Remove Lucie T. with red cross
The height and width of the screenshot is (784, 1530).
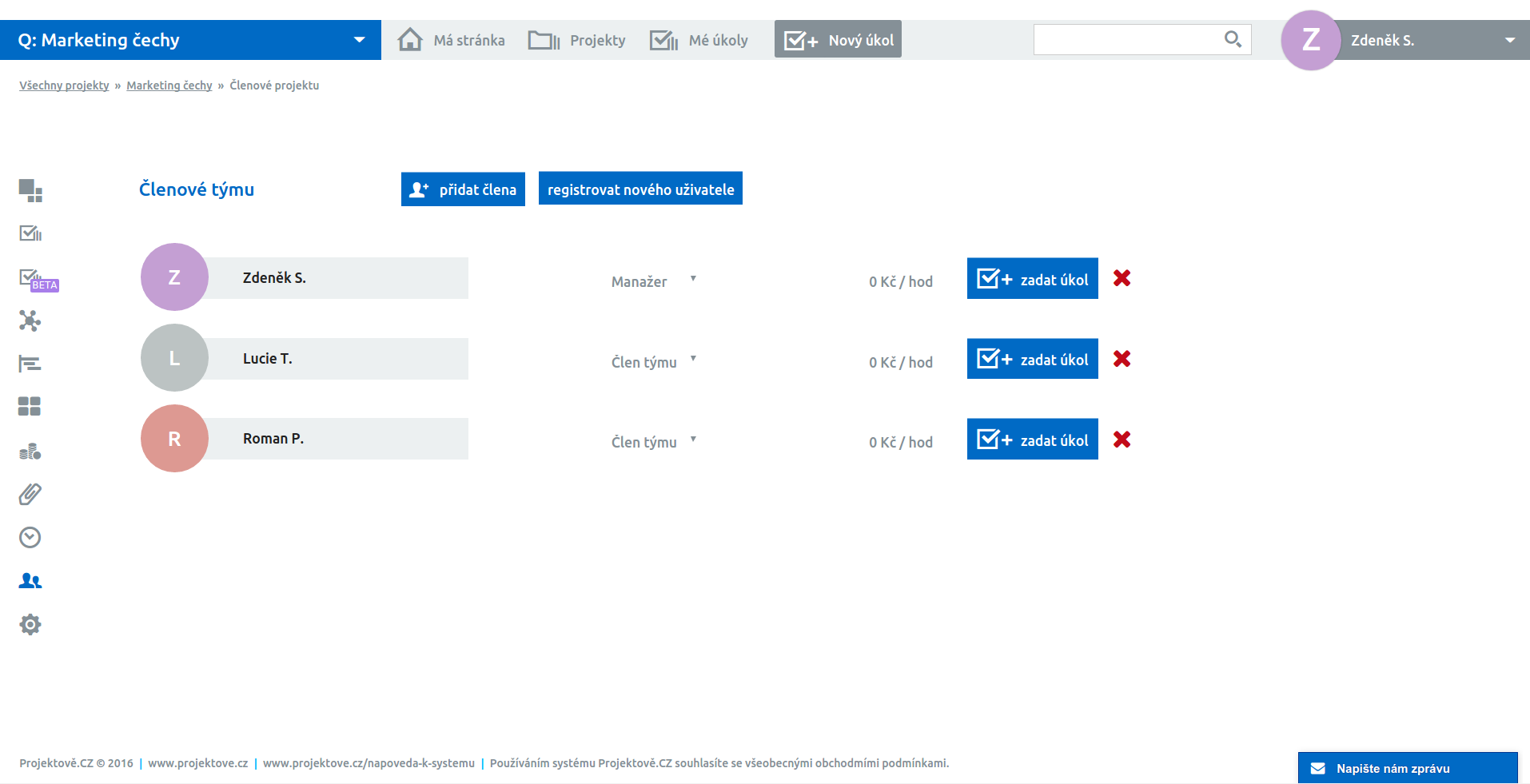point(1122,359)
